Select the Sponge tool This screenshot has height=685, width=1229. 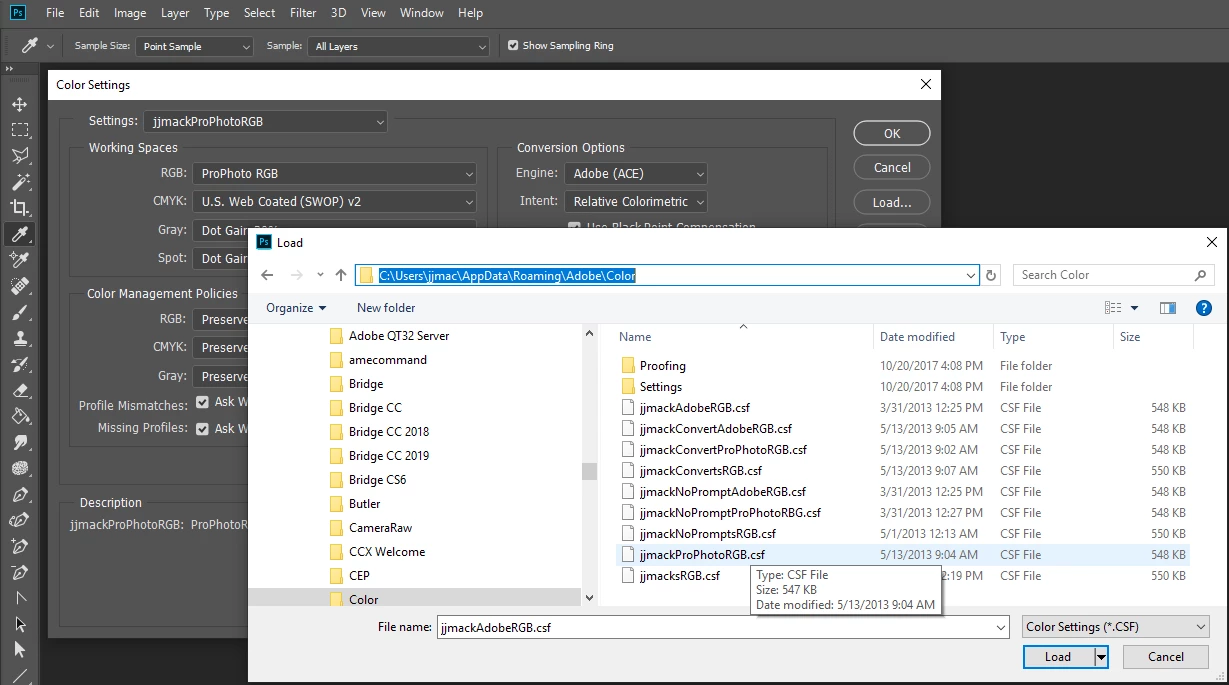click(19, 469)
